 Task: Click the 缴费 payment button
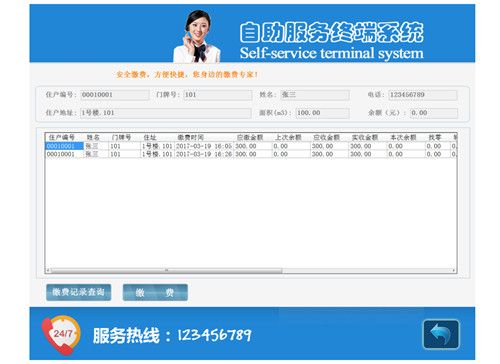(155, 293)
